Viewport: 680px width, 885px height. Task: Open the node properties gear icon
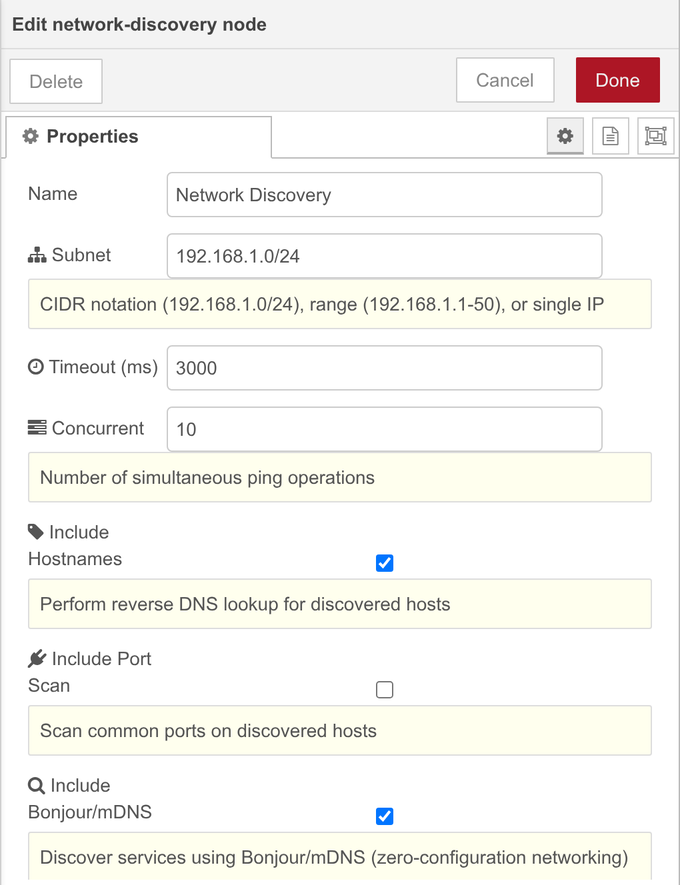tap(565, 136)
